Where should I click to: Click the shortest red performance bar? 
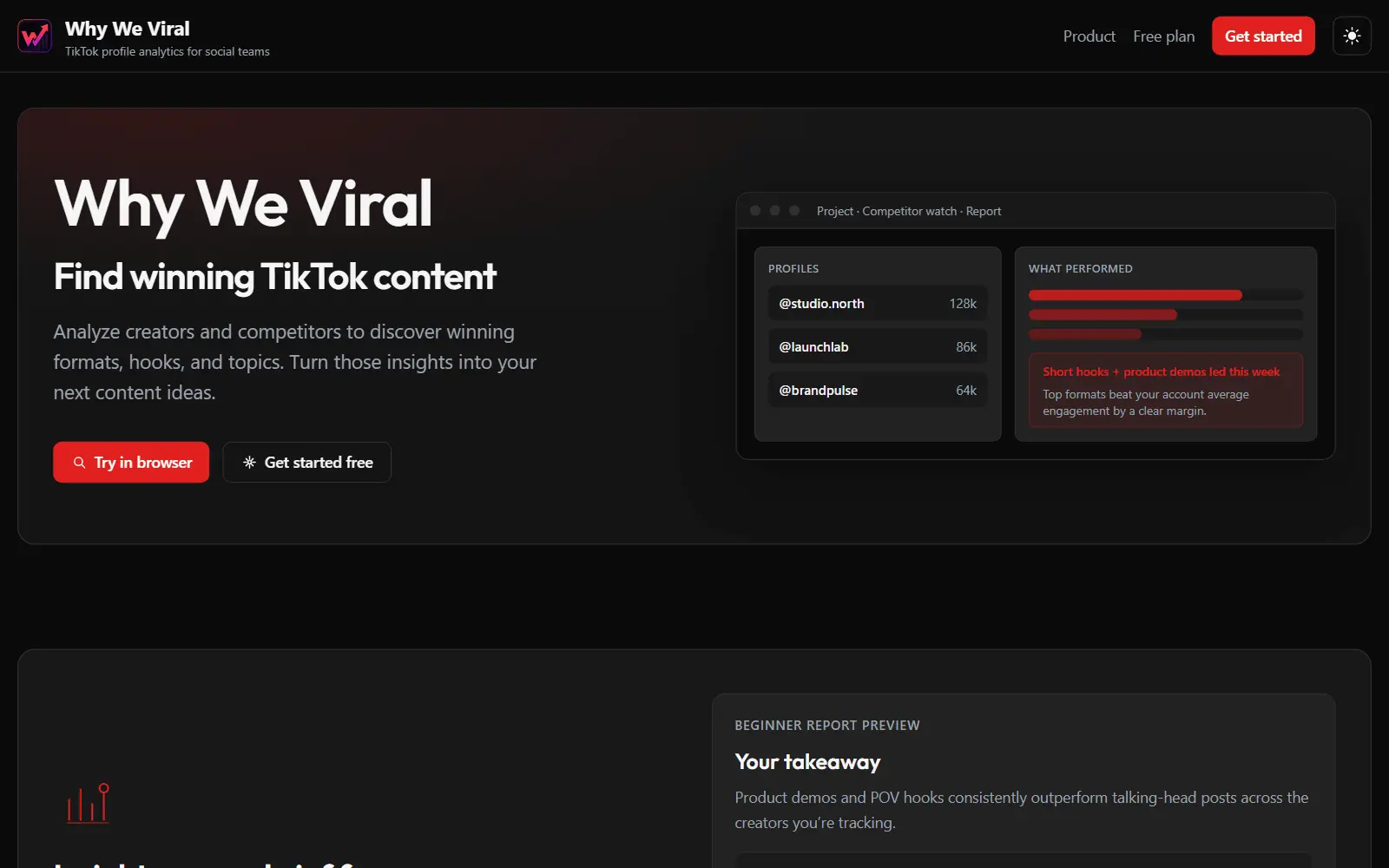coord(1085,333)
